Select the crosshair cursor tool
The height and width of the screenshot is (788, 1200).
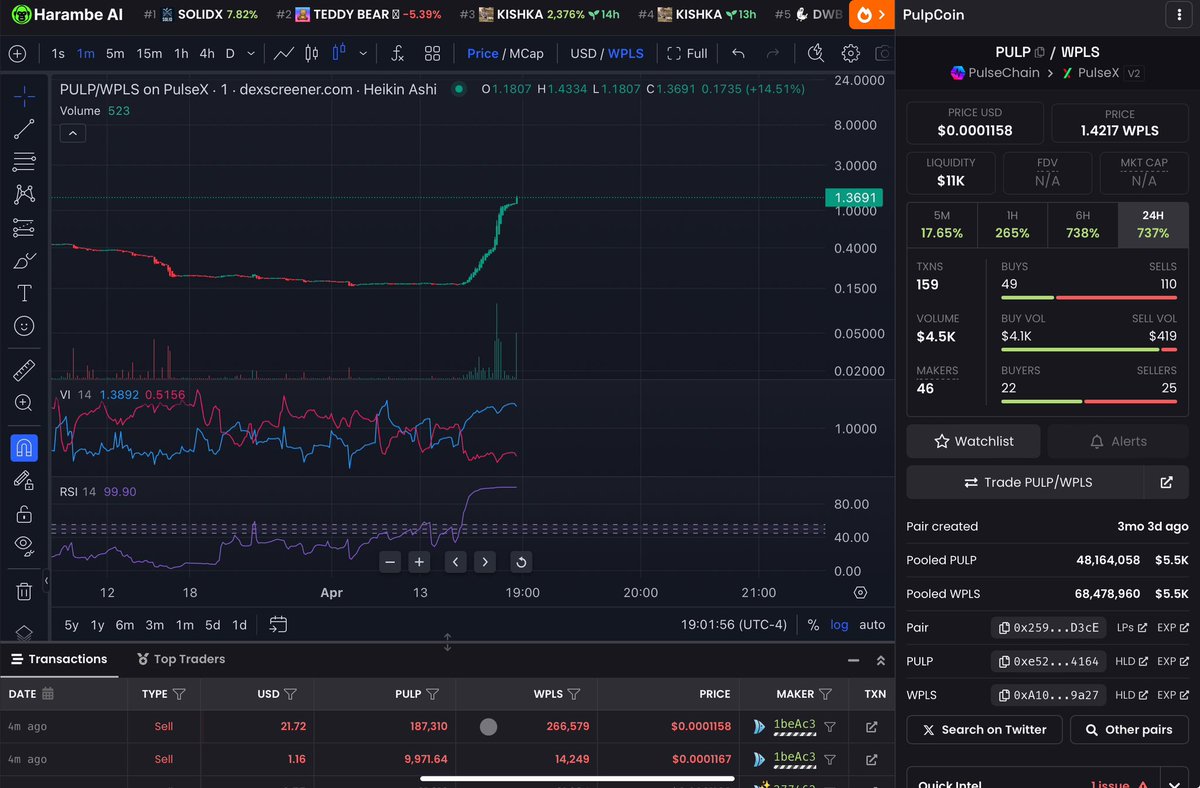click(25, 96)
